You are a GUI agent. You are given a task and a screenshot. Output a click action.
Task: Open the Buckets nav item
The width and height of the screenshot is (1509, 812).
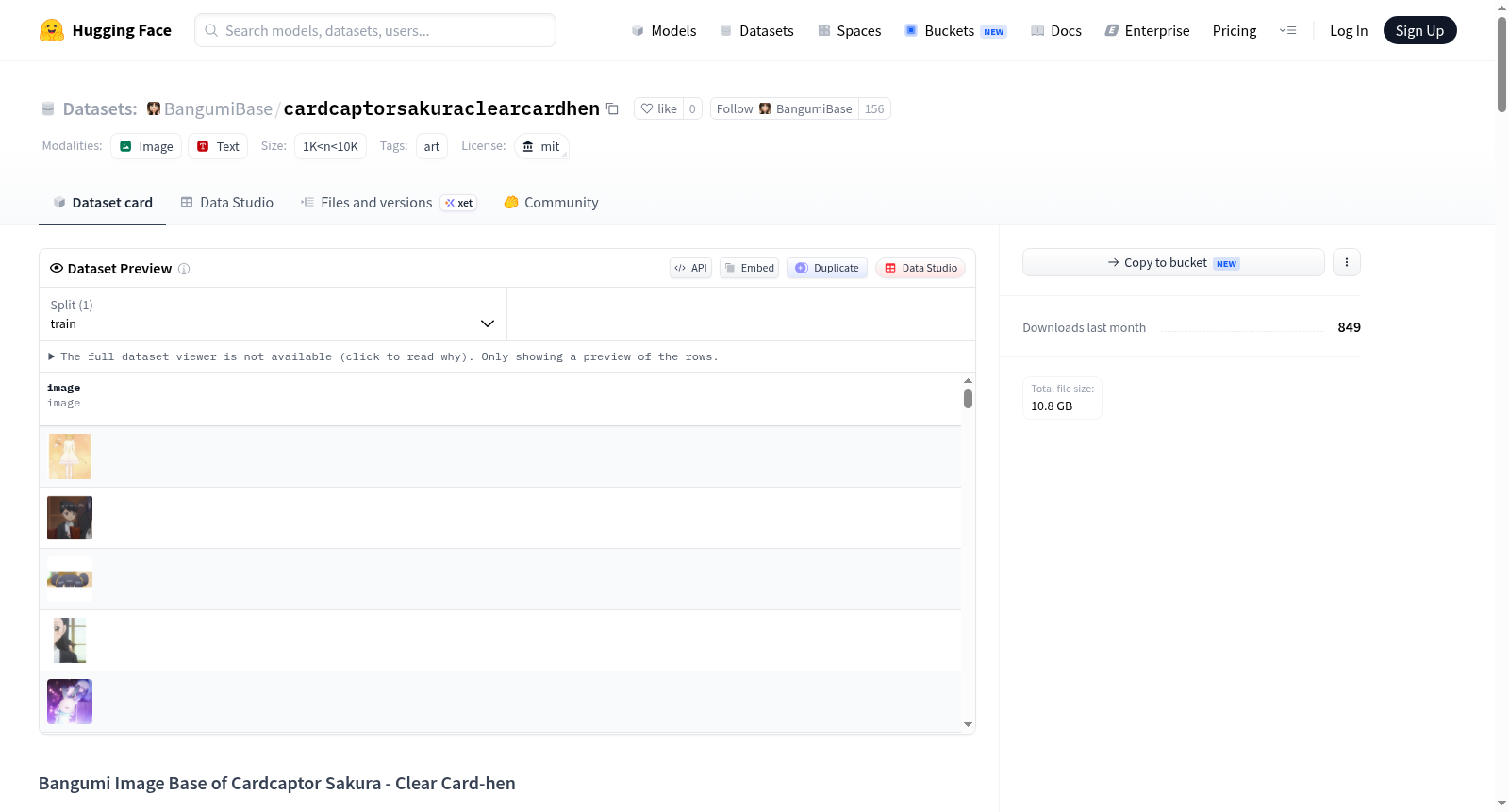coord(955,30)
